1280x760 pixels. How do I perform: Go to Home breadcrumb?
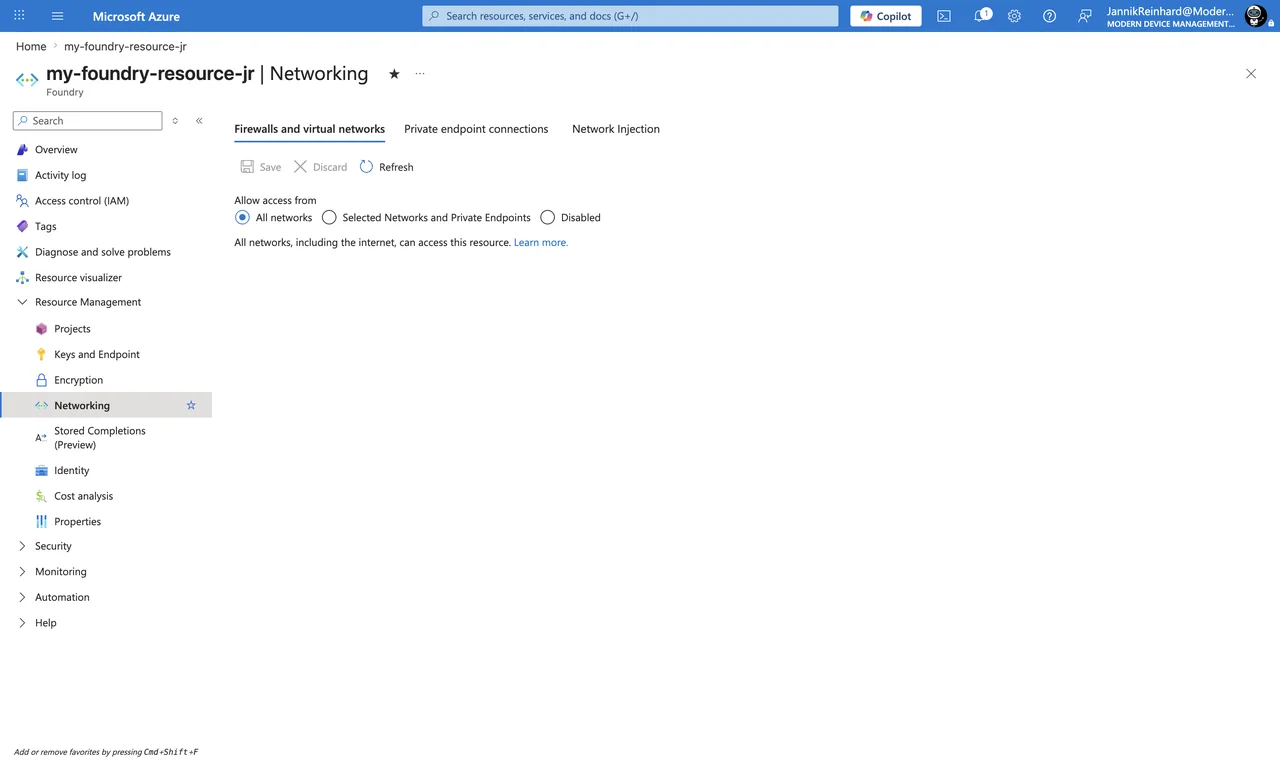pyautogui.click(x=31, y=47)
